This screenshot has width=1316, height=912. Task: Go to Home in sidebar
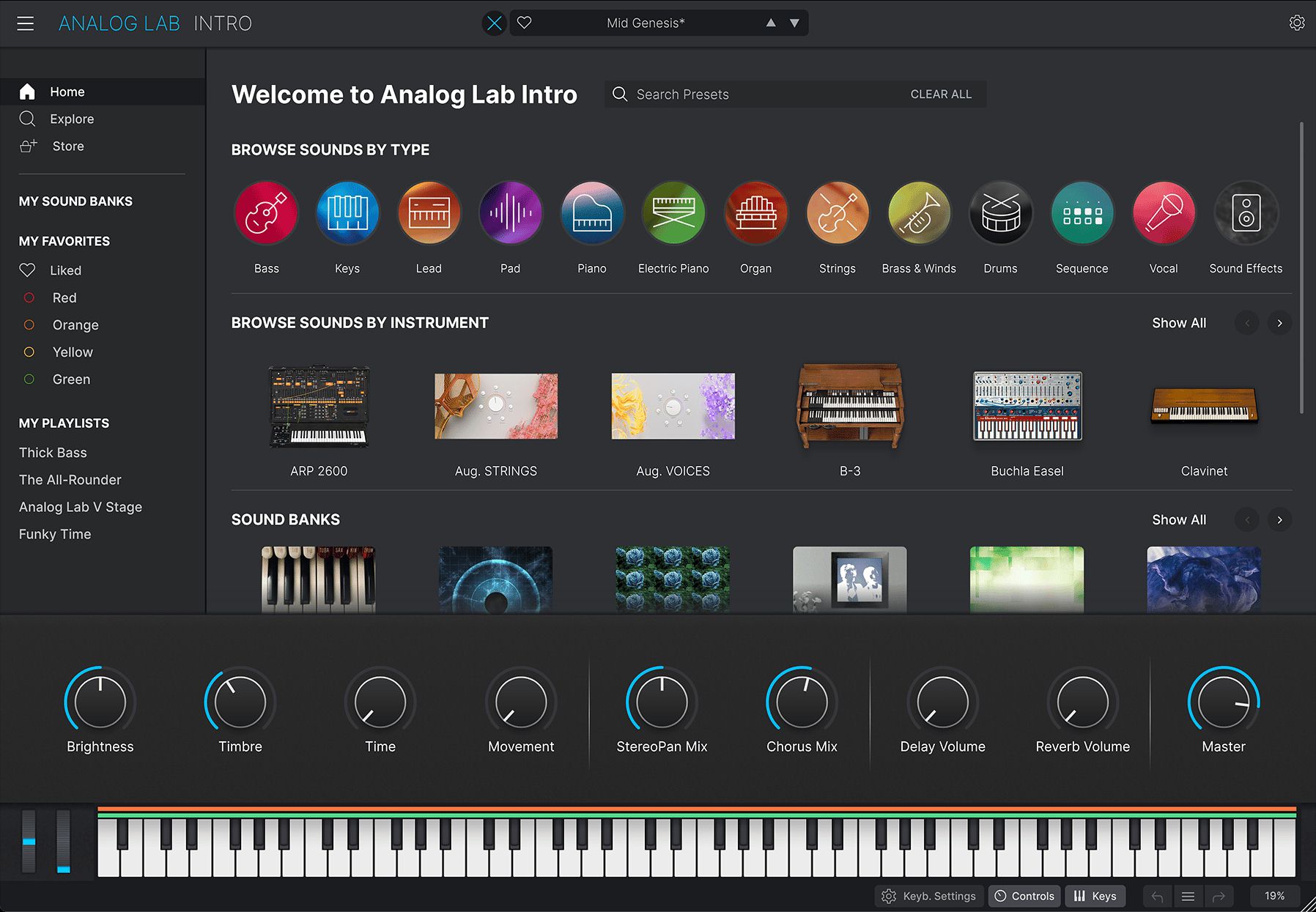[103, 92]
